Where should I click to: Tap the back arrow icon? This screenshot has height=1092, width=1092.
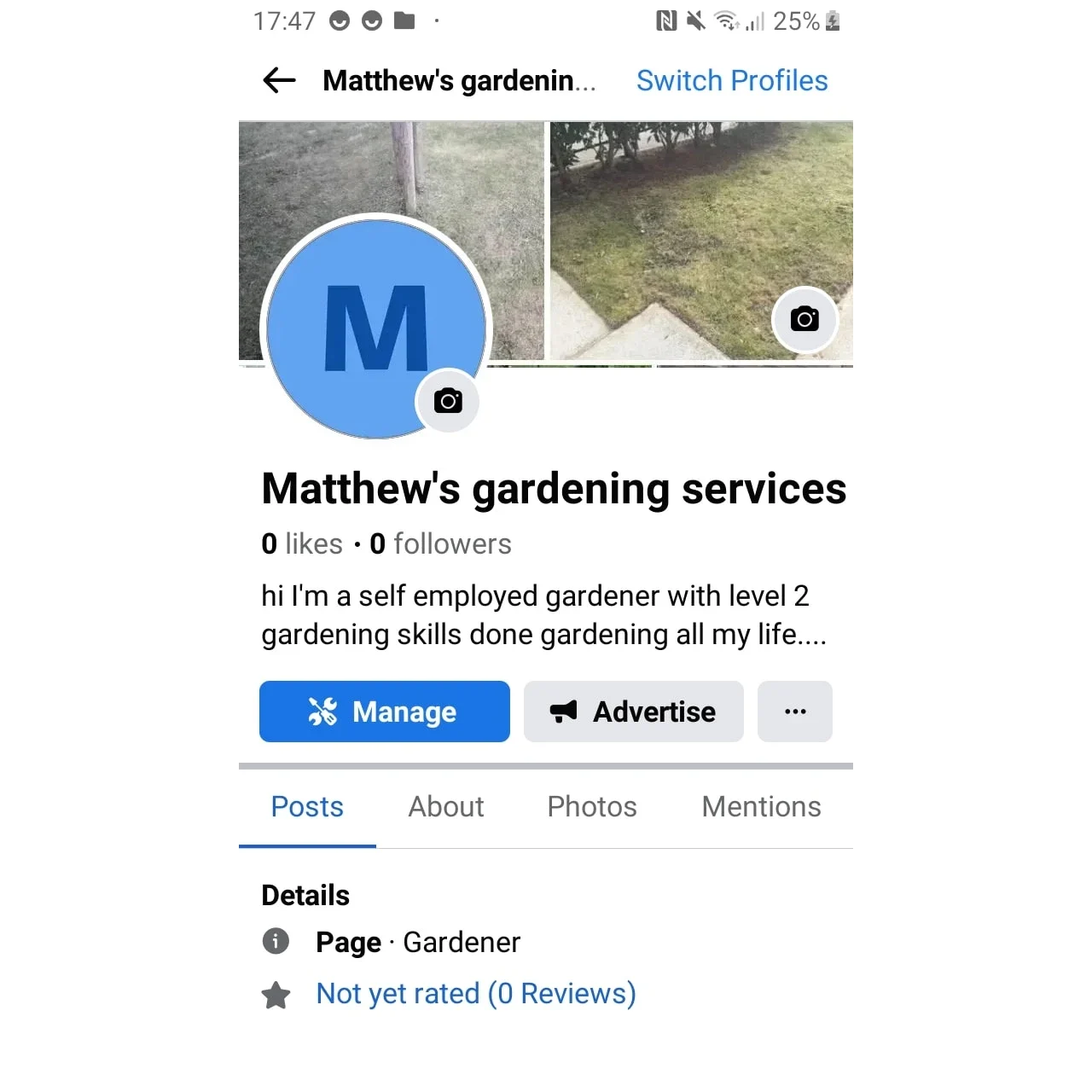coord(279,80)
